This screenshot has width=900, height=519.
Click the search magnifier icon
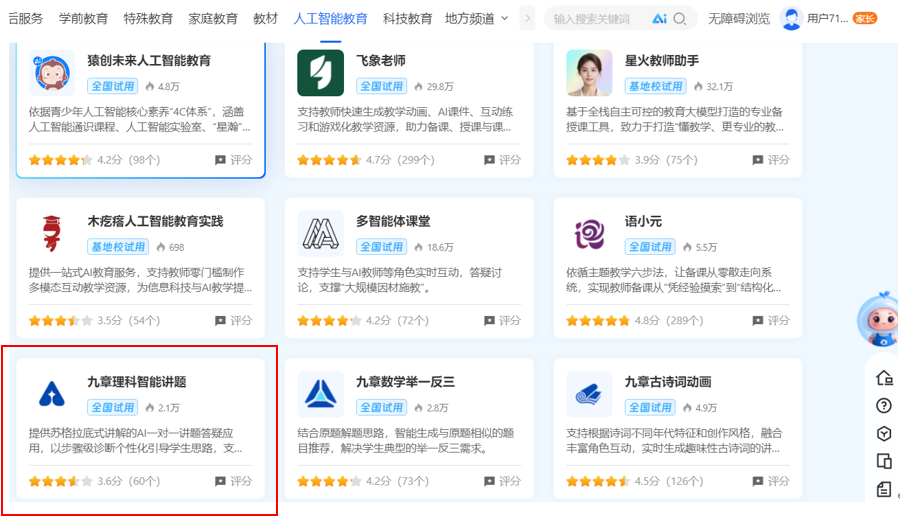pos(680,19)
